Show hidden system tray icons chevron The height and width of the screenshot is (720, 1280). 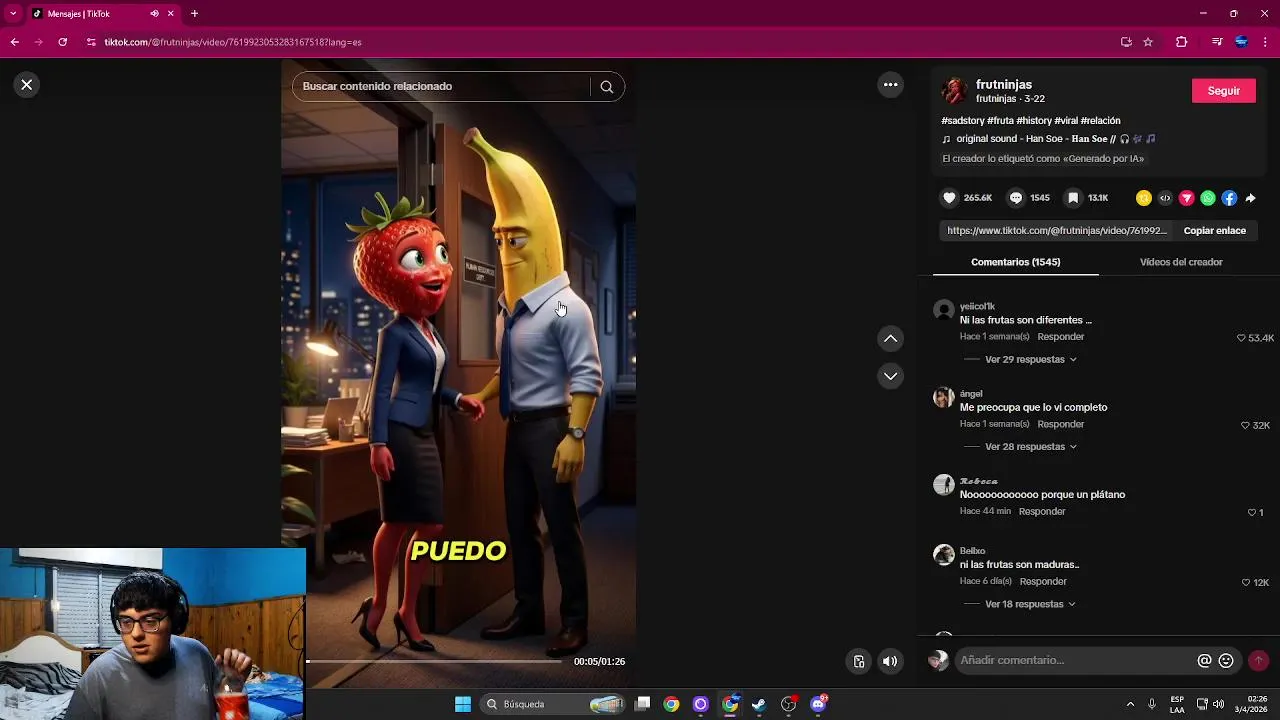point(1130,704)
